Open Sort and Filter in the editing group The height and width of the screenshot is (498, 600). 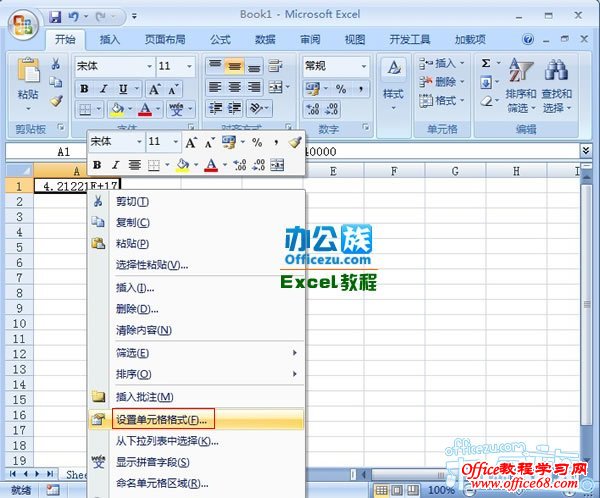click(x=520, y=86)
